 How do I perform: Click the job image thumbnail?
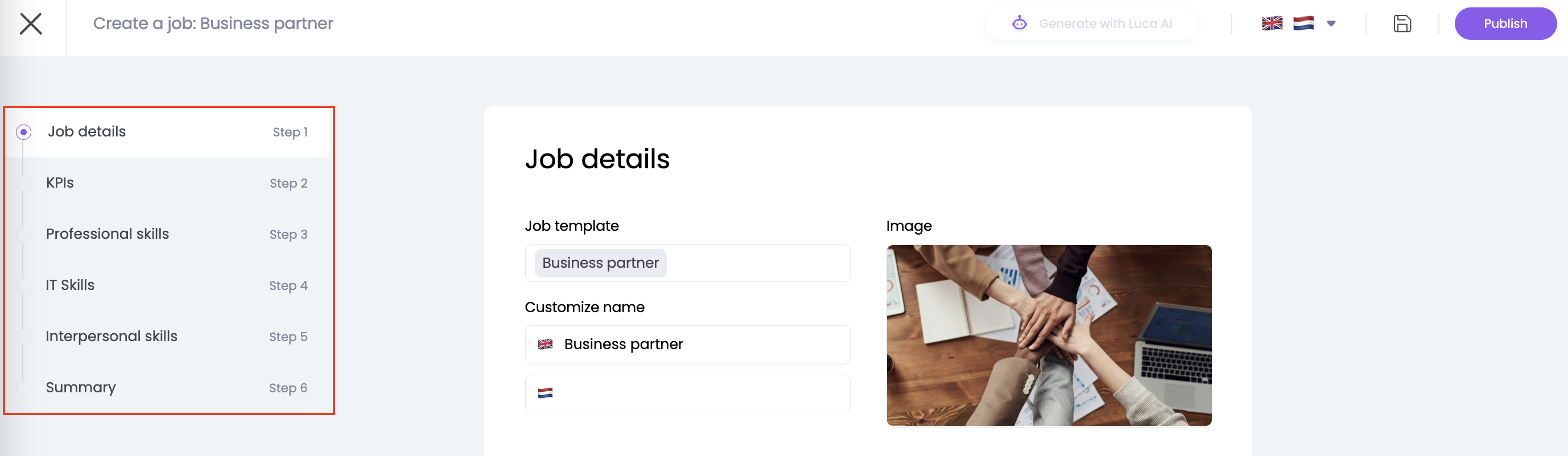point(1048,335)
